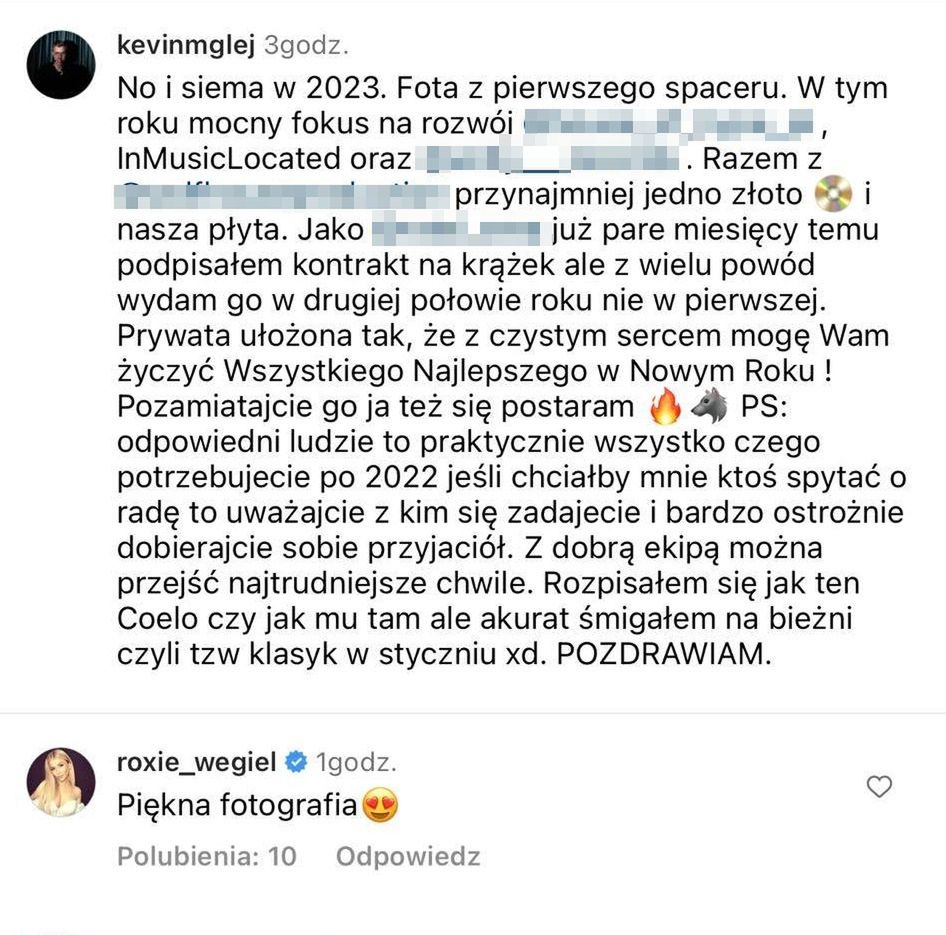Click the fire emoji after 'postaram'
Viewport: 946px width, 935px height.
click(665, 406)
